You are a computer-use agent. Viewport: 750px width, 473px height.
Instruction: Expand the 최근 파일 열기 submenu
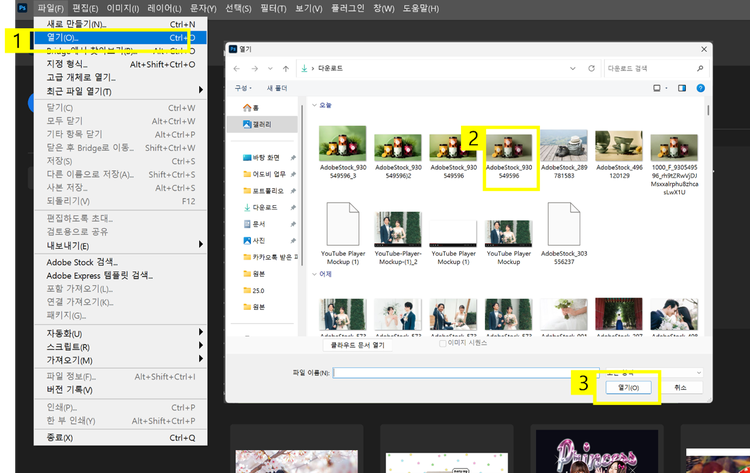pos(200,90)
